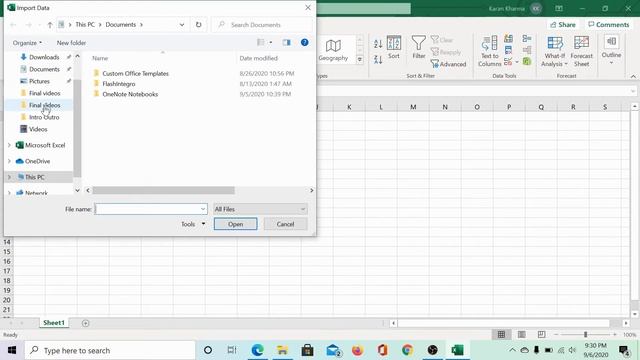This screenshot has width=640, height=360.
Task: Open Microsoft Store from the taskbar
Action: pos(307,350)
